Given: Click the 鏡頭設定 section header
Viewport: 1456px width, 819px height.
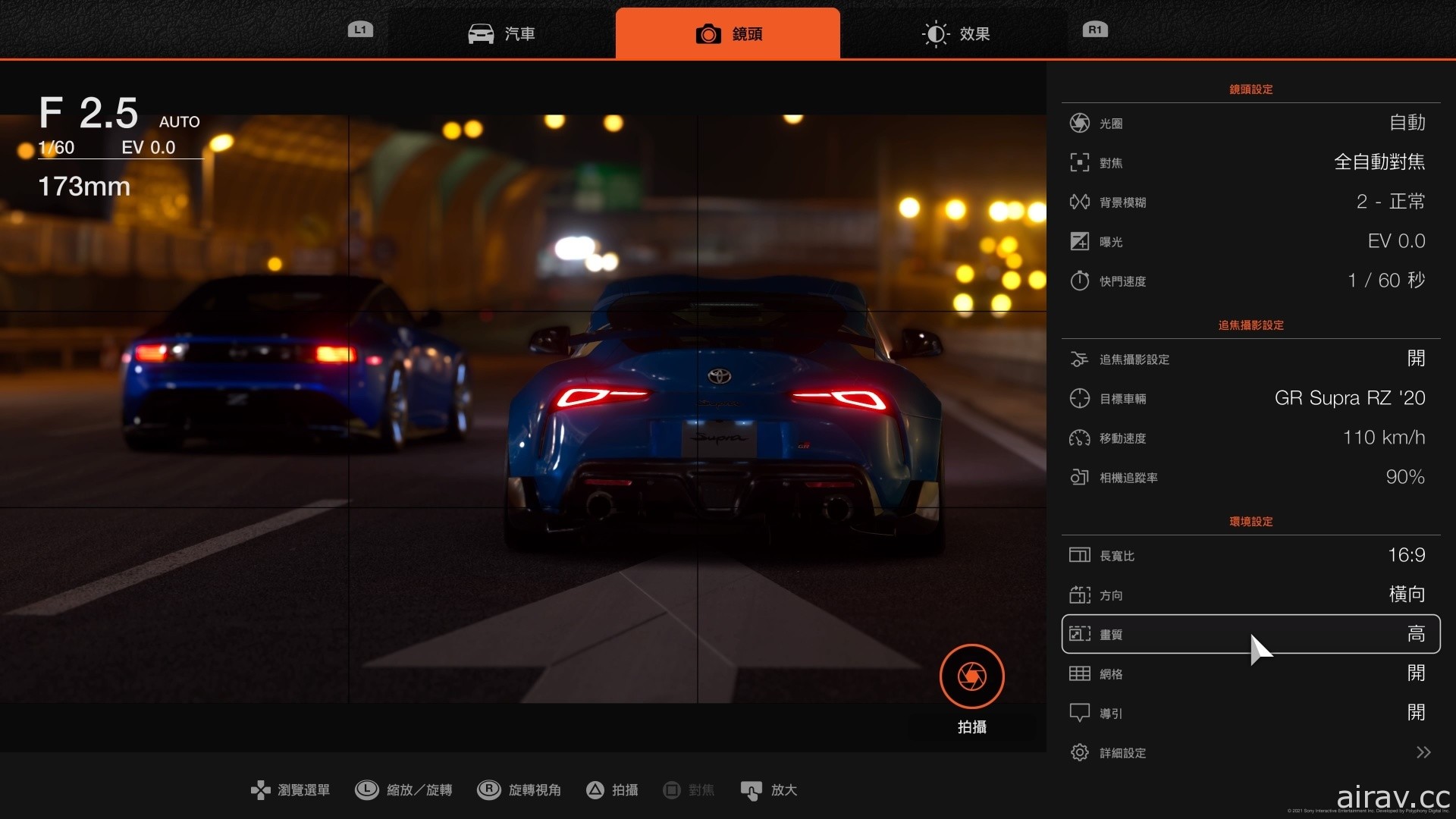Looking at the screenshot, I should (1250, 89).
